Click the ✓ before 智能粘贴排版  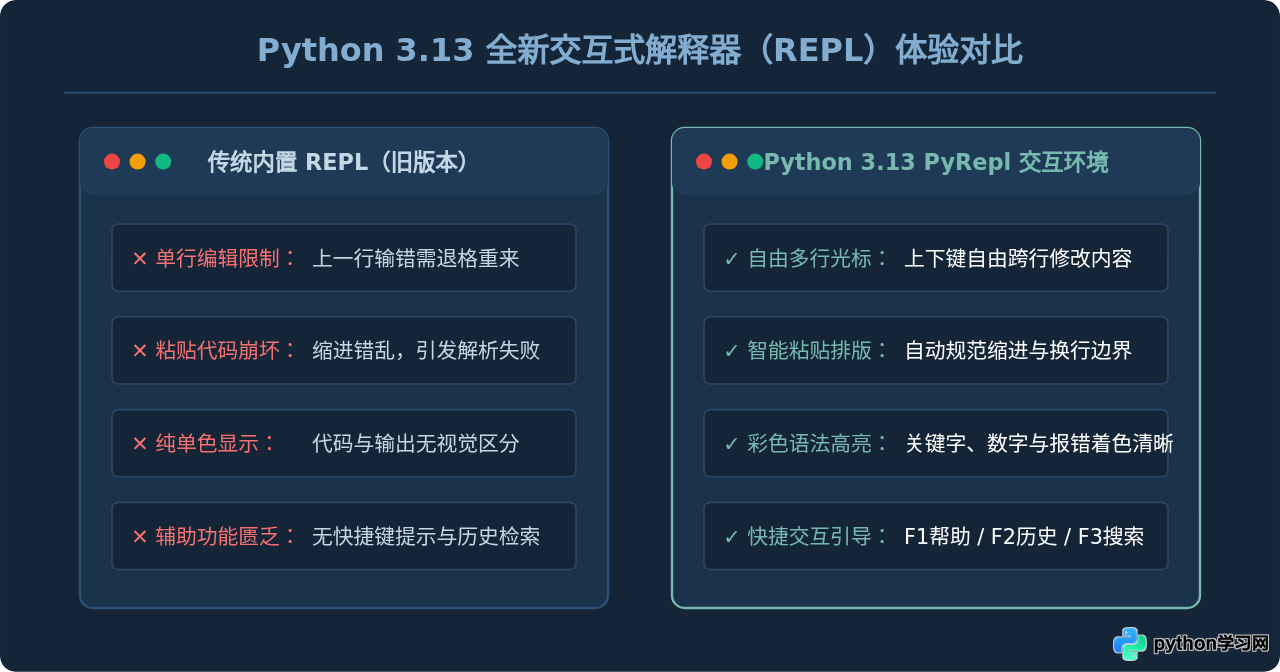(731, 351)
